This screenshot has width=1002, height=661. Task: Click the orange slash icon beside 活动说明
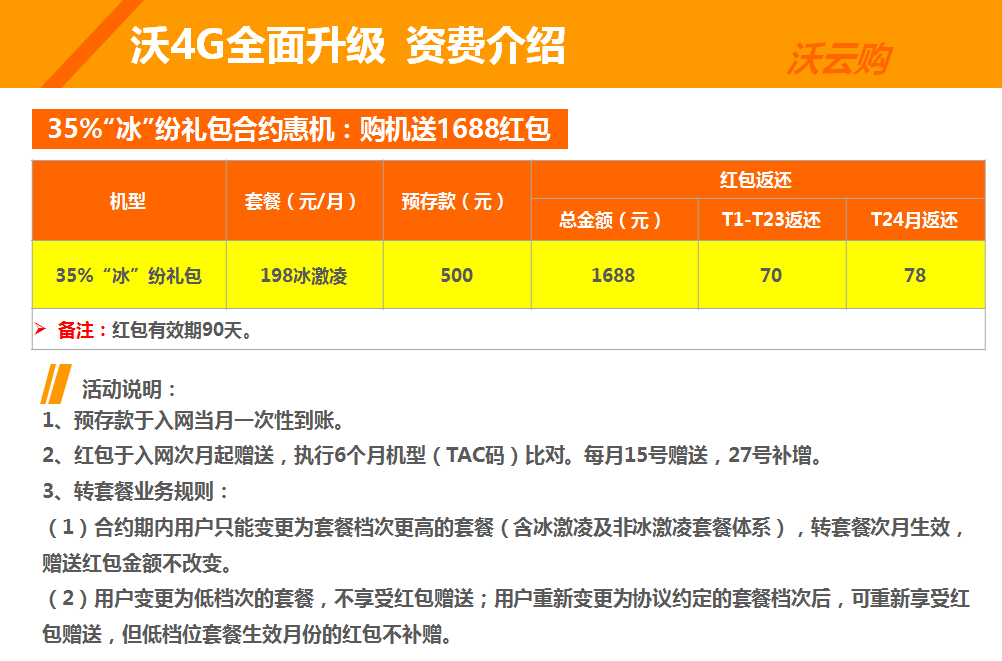[x=56, y=384]
